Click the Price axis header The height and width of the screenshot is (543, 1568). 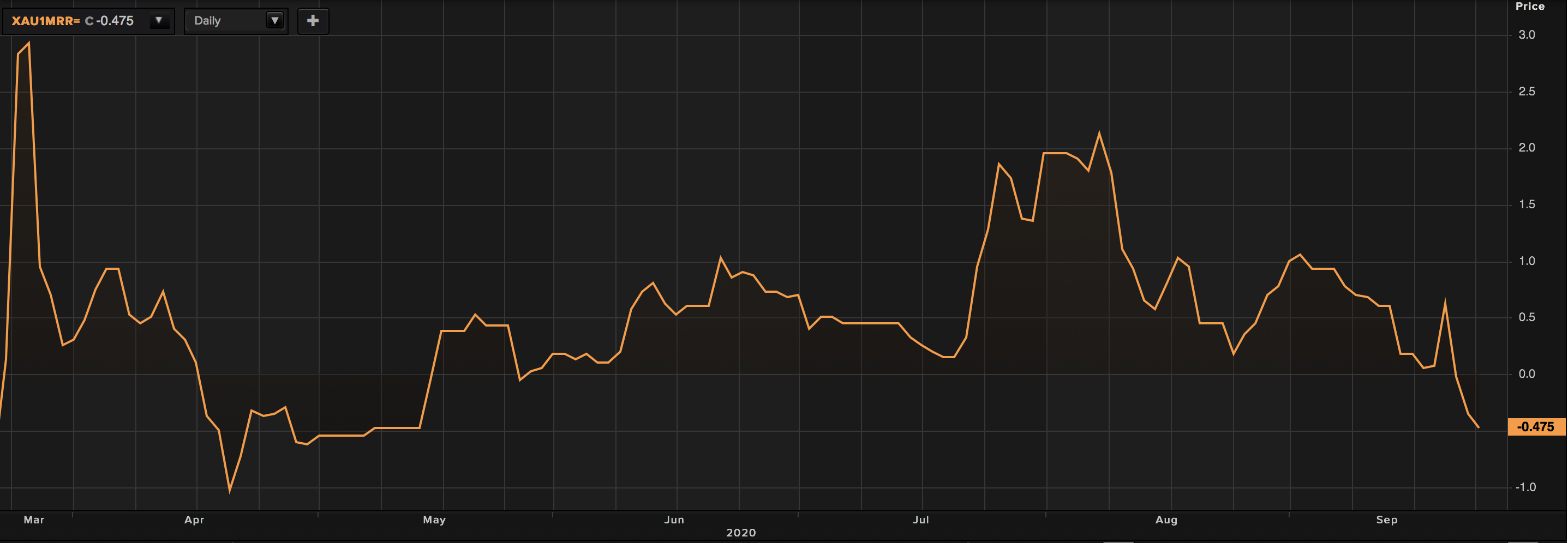click(1530, 6)
